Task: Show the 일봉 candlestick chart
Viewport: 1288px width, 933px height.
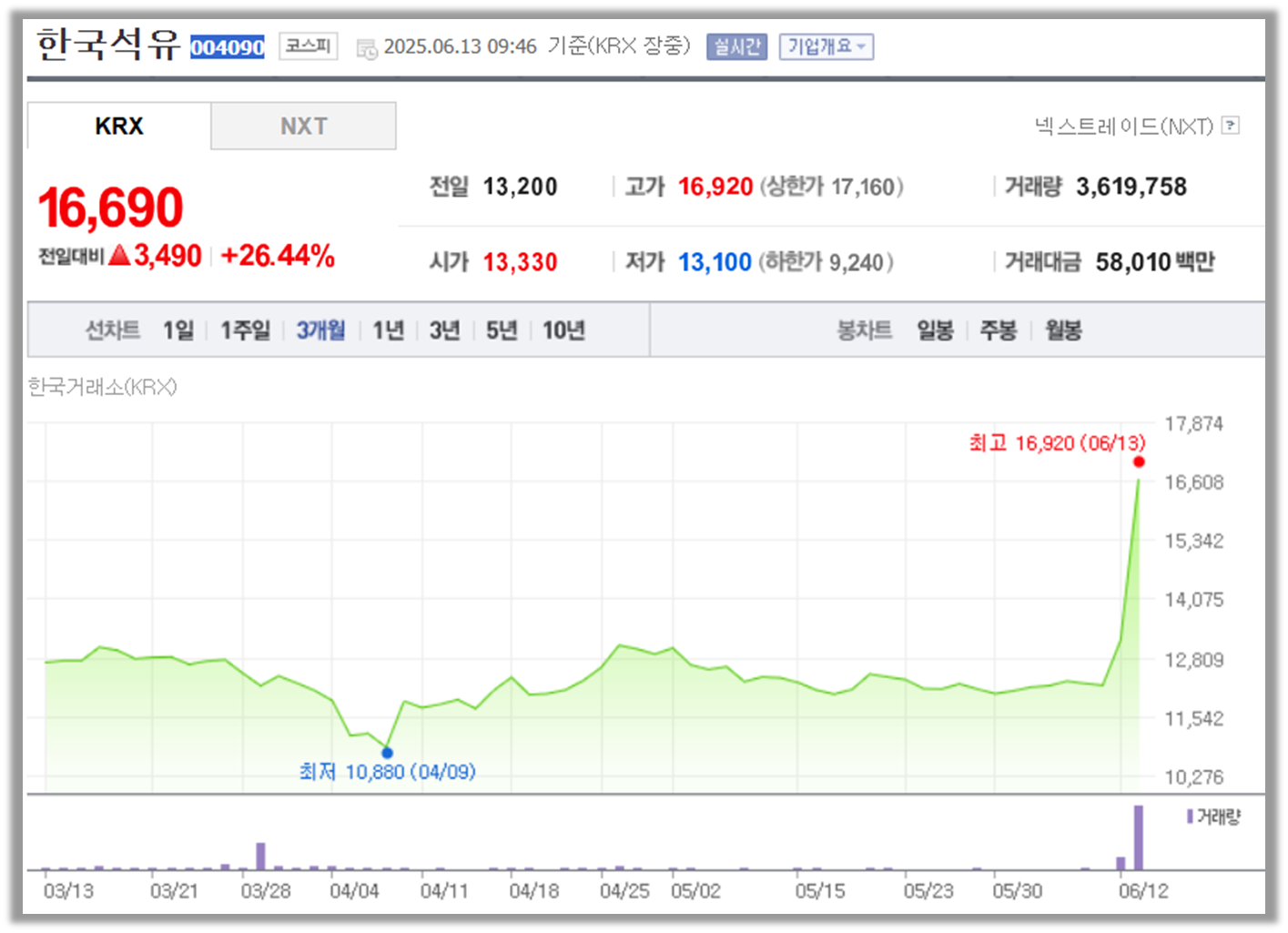Action: 935,330
